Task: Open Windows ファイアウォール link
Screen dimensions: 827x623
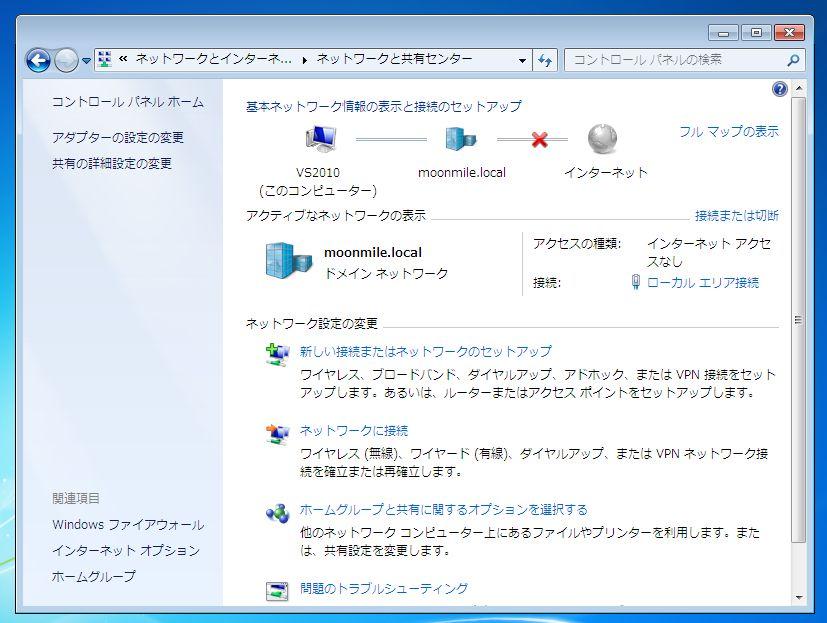Action: tap(128, 525)
